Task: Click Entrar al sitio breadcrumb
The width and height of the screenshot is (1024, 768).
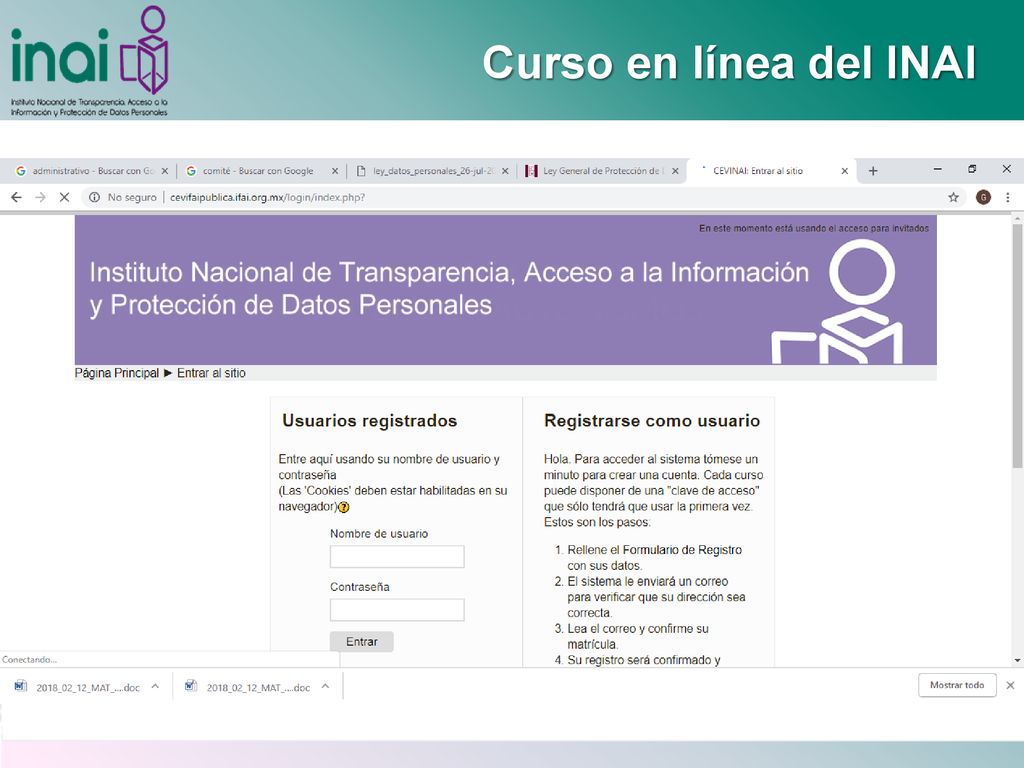Action: click(x=212, y=373)
